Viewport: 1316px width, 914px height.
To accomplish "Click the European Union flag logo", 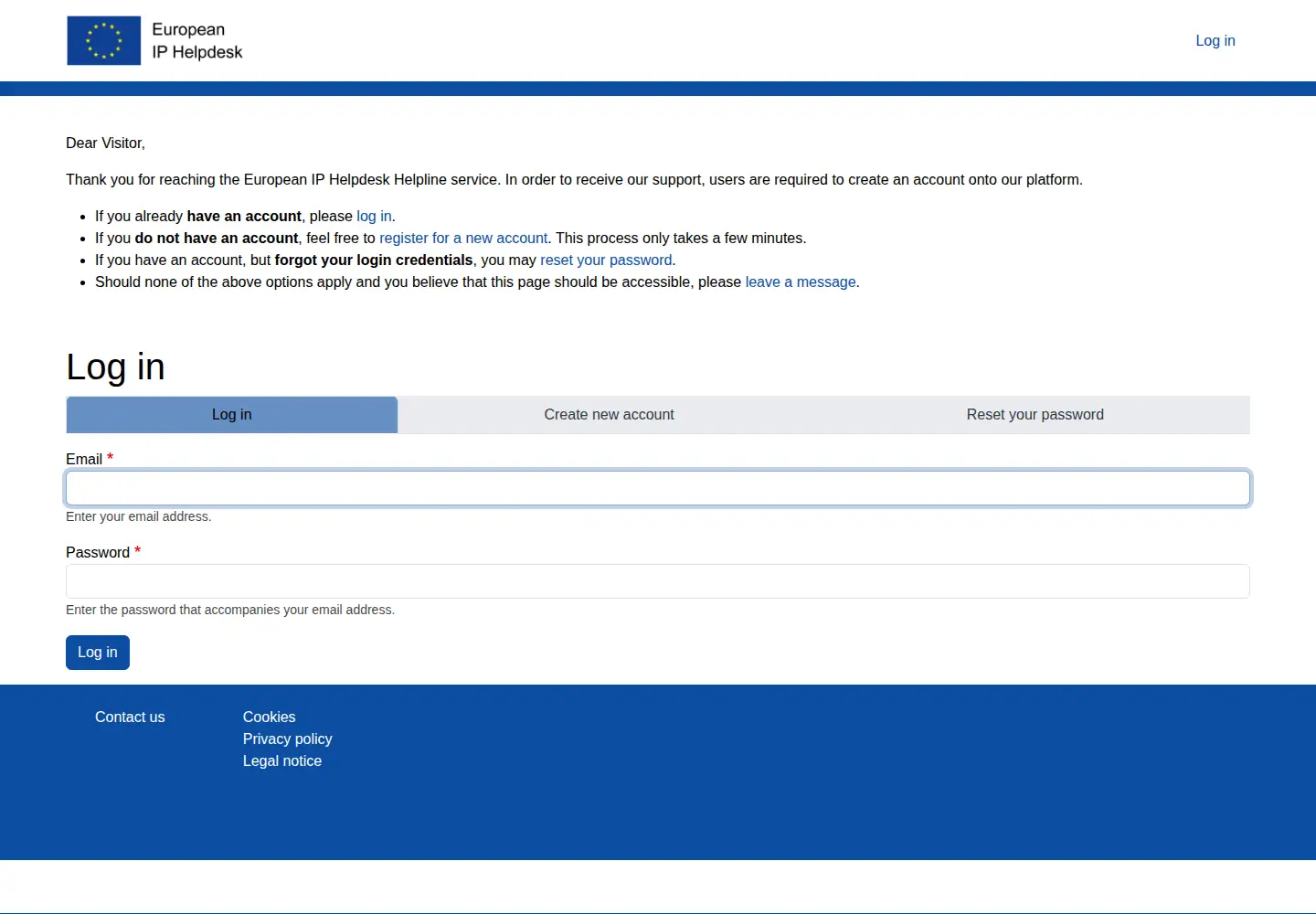I will coord(104,40).
